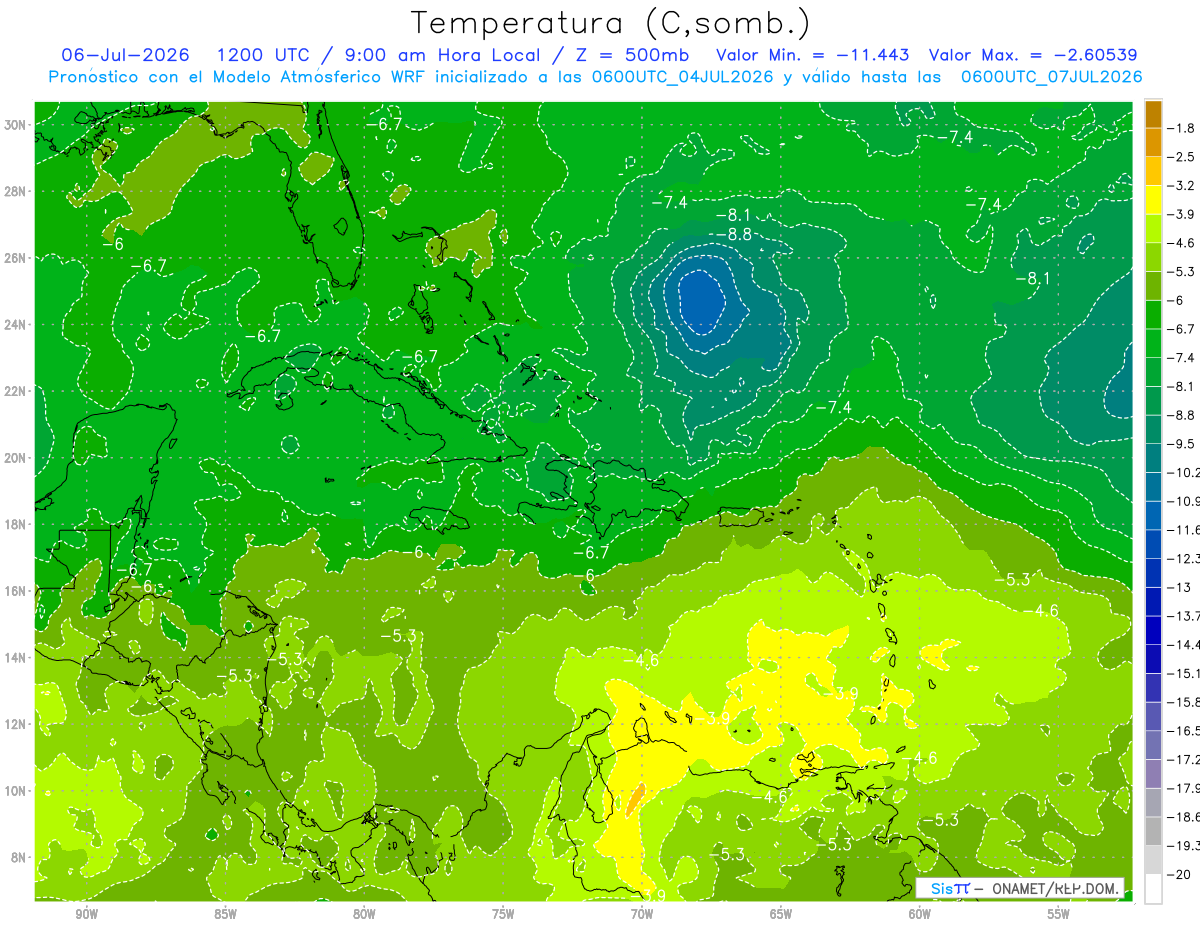The height and width of the screenshot is (927, 1200).
Task: Click the brown-orange swatch above -1.8 in color bar
Action: (x=1153, y=113)
